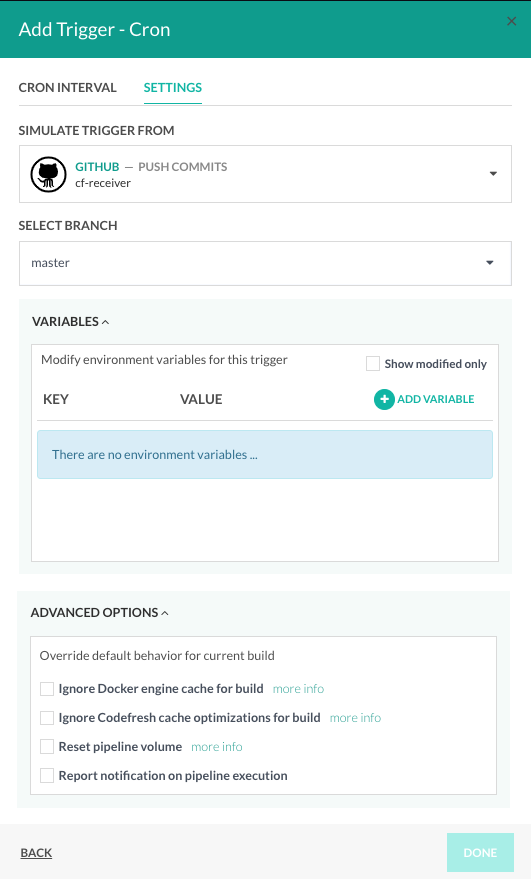Screen dimensions: 531x881
Task: Close the Add Trigger dialog with X
Action: tap(511, 21)
